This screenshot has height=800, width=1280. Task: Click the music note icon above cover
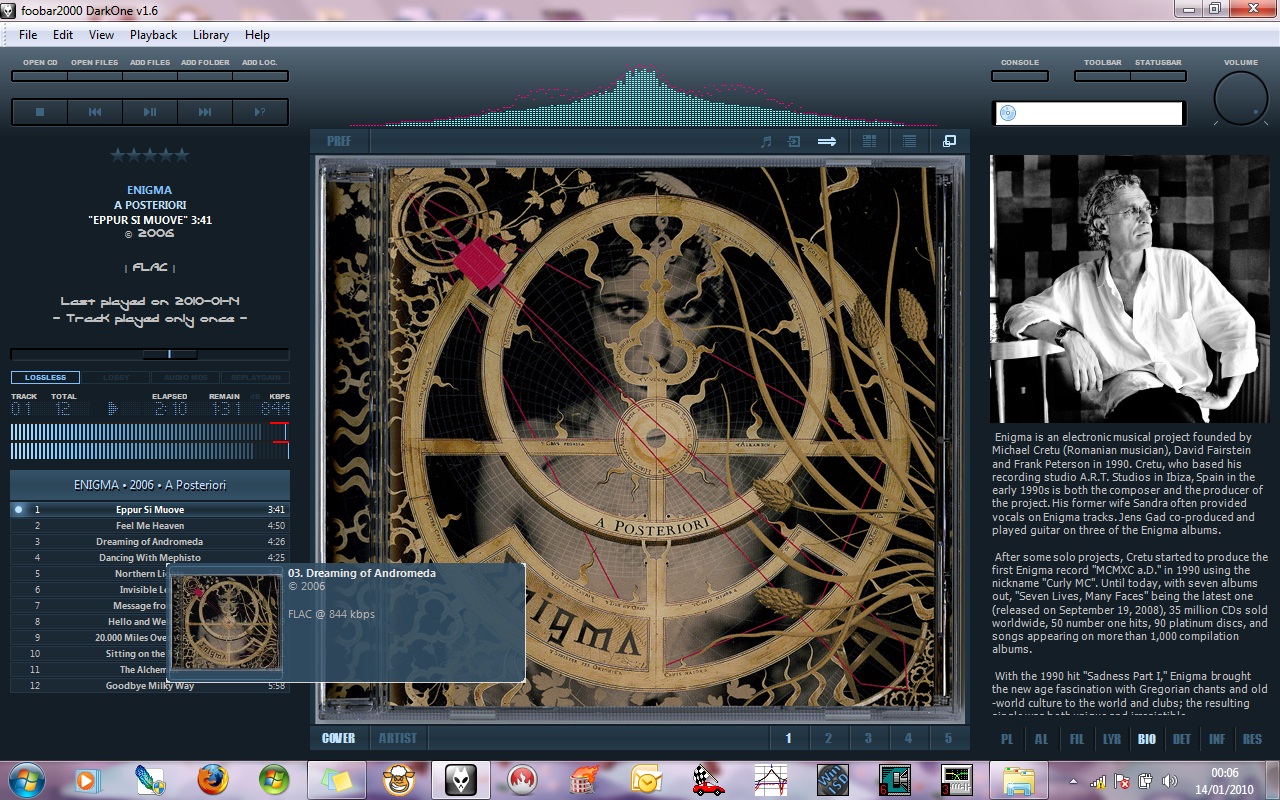coord(766,141)
